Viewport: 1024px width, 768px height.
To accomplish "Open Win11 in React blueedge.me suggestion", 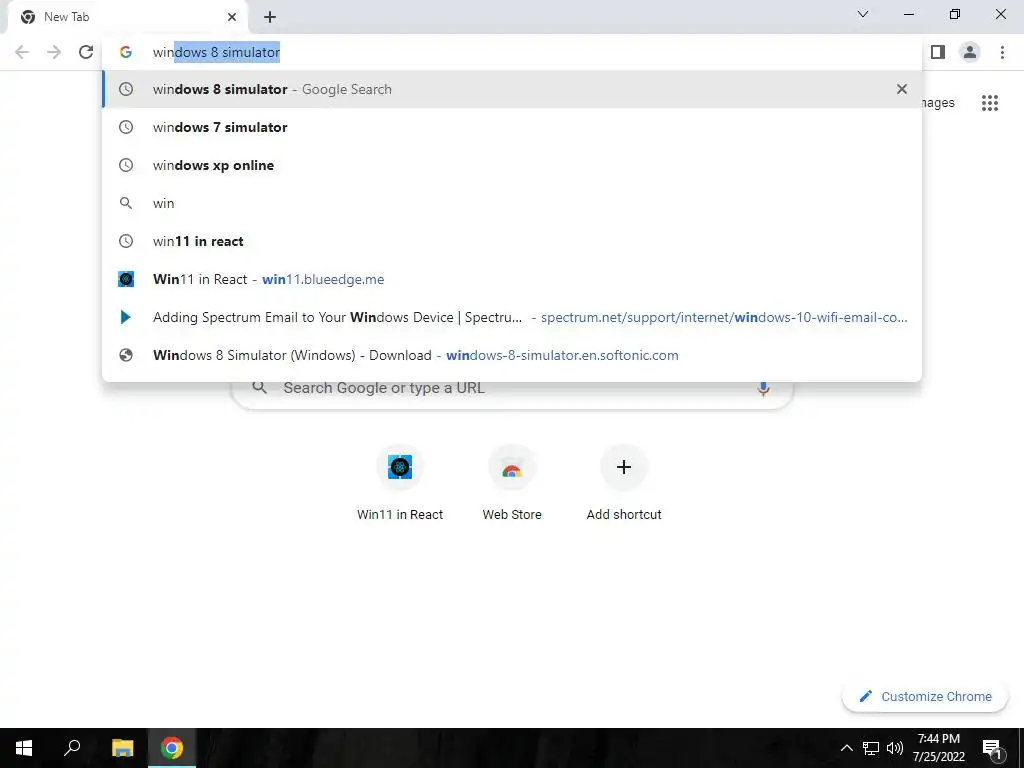I will point(512,280).
